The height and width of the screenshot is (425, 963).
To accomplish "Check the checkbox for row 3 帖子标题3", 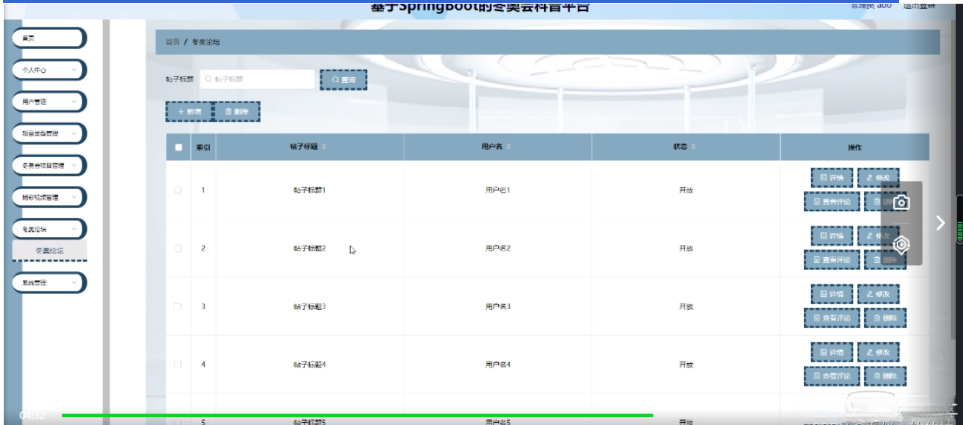I will click(178, 306).
